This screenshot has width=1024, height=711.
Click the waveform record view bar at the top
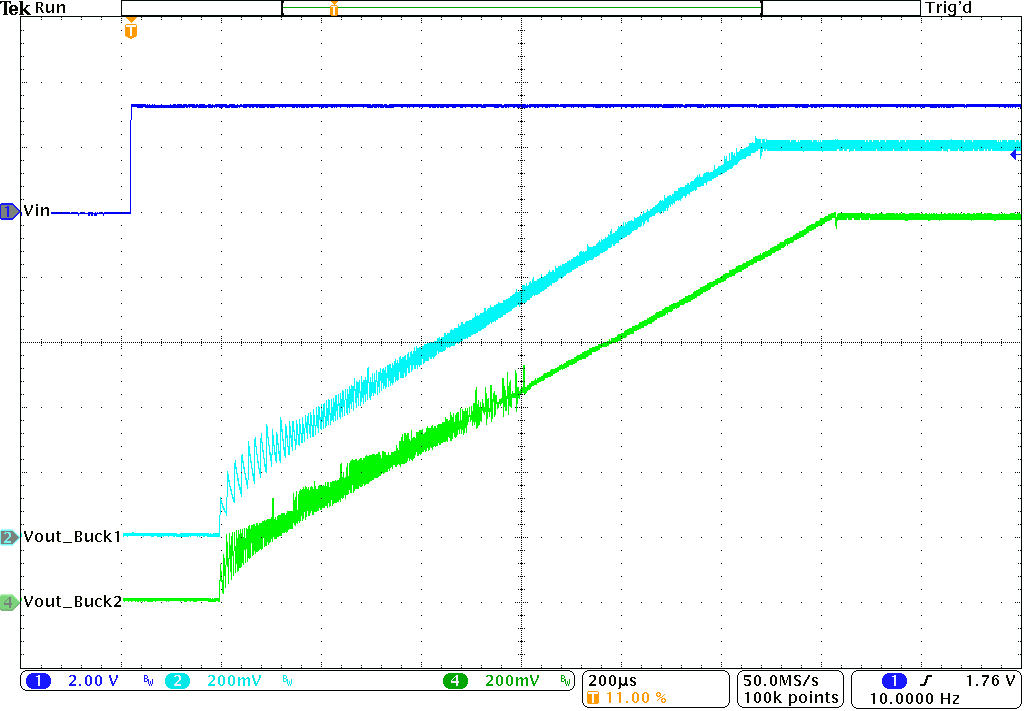520,8
